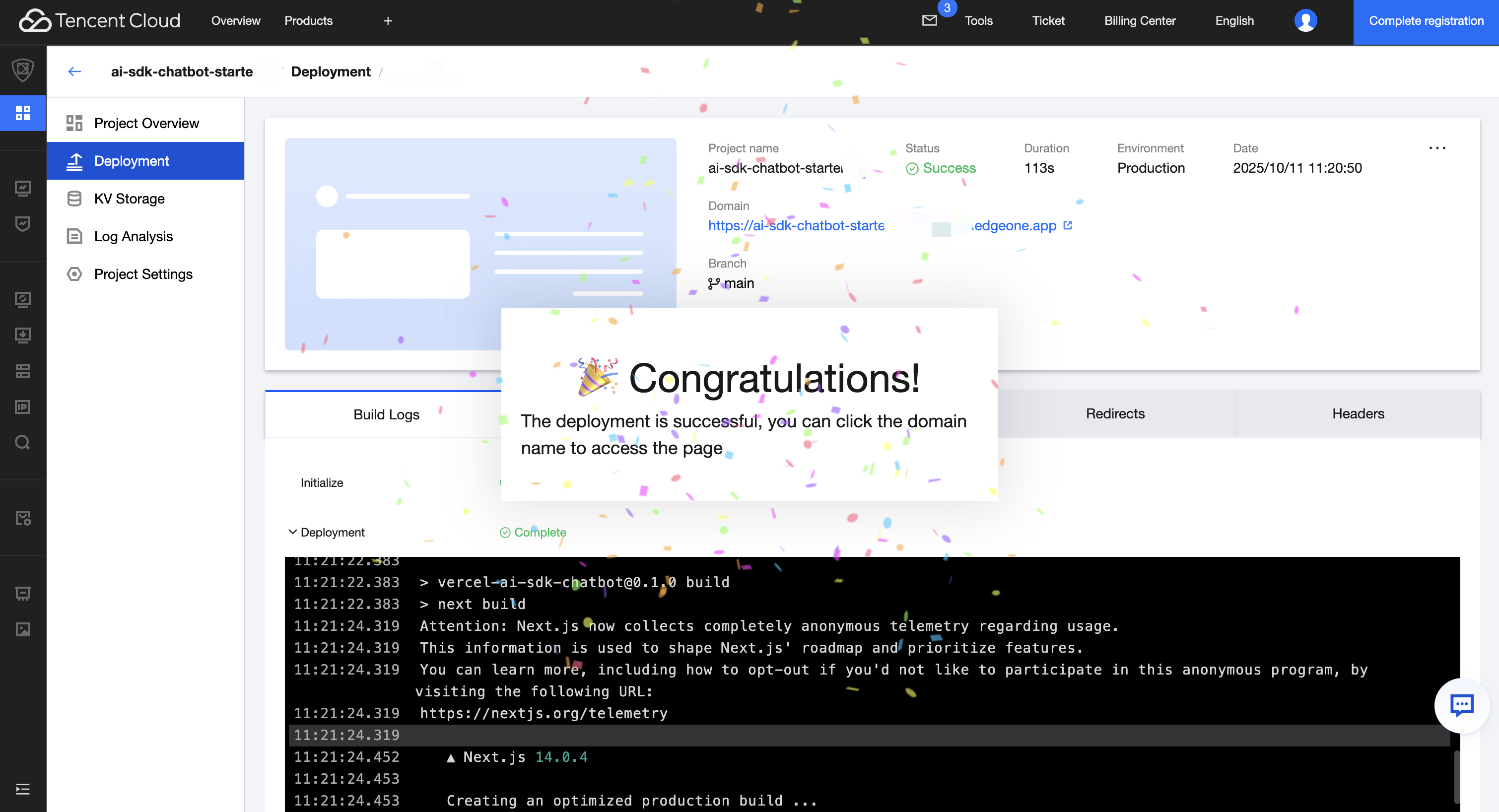The image size is (1499, 812).
Task: Open the chat support bubble icon
Action: pos(1461,705)
